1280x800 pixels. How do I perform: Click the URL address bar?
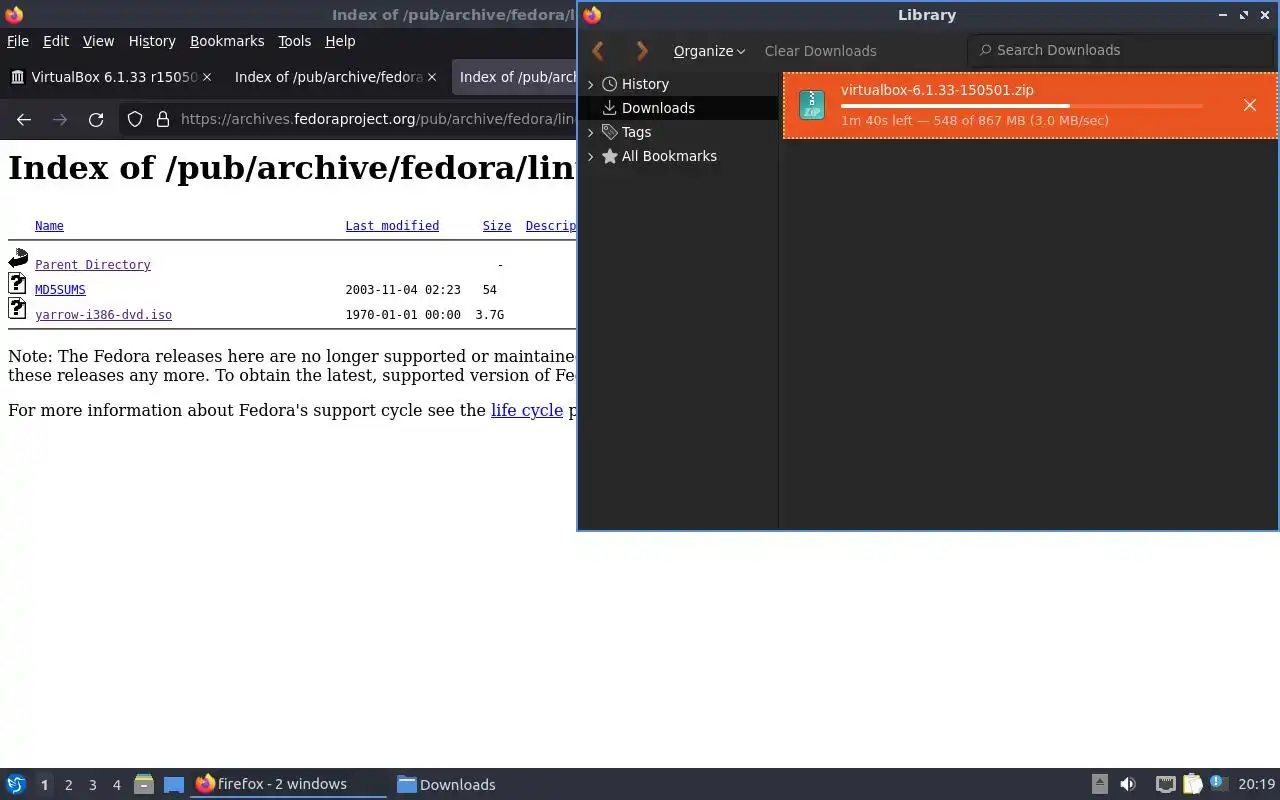point(378,119)
